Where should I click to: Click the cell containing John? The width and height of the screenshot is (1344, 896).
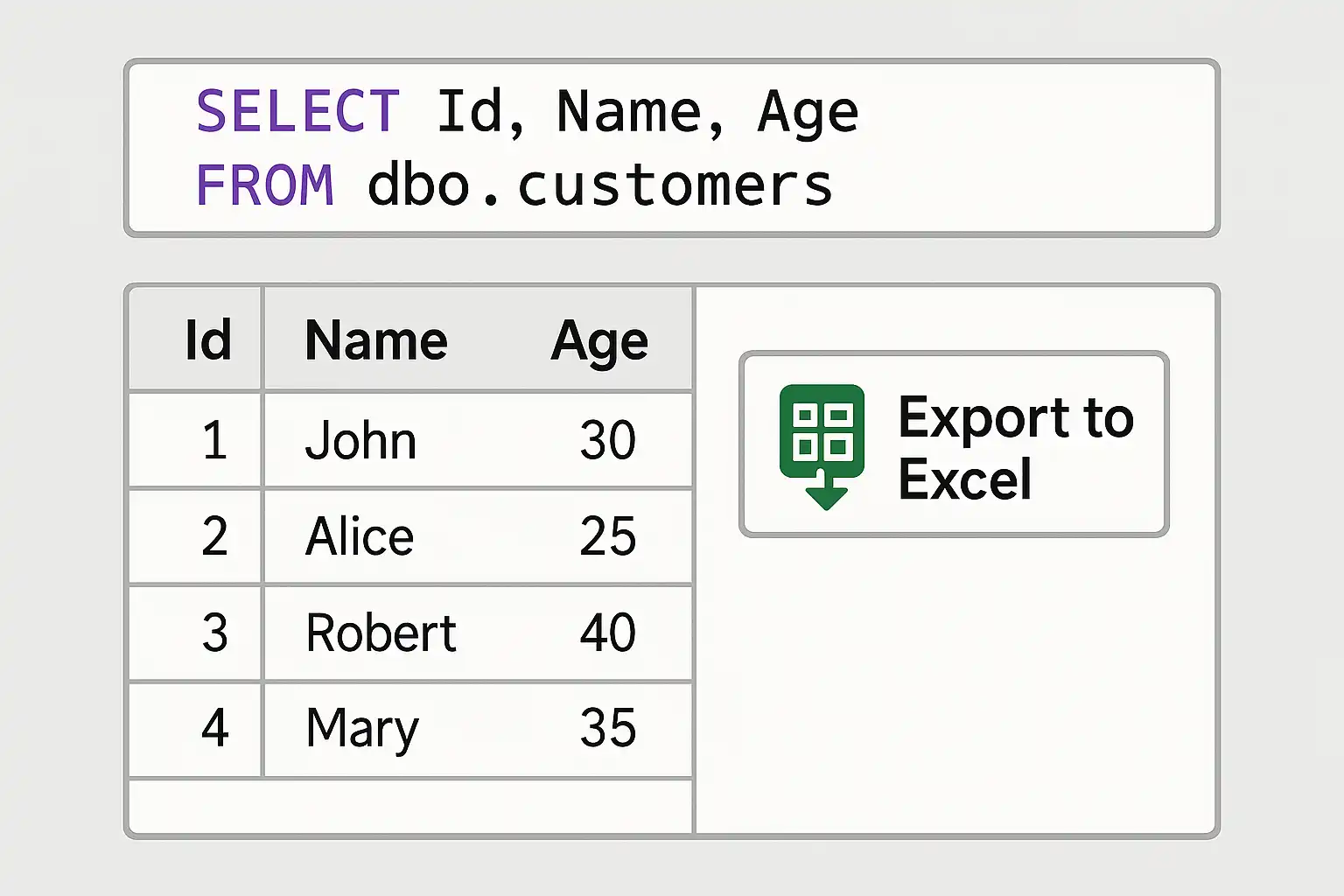[x=360, y=440]
